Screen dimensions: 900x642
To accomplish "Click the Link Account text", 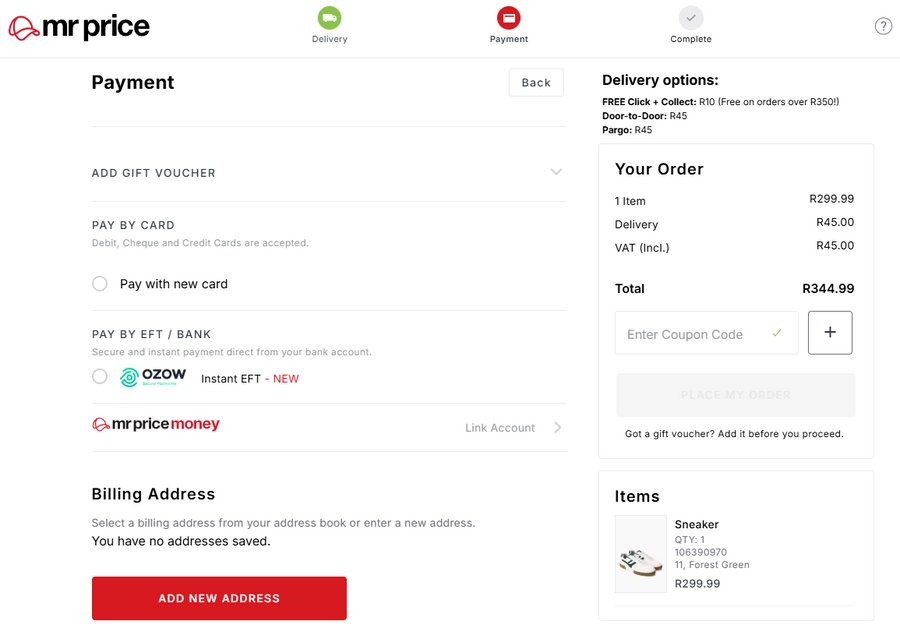I will tap(500, 428).
